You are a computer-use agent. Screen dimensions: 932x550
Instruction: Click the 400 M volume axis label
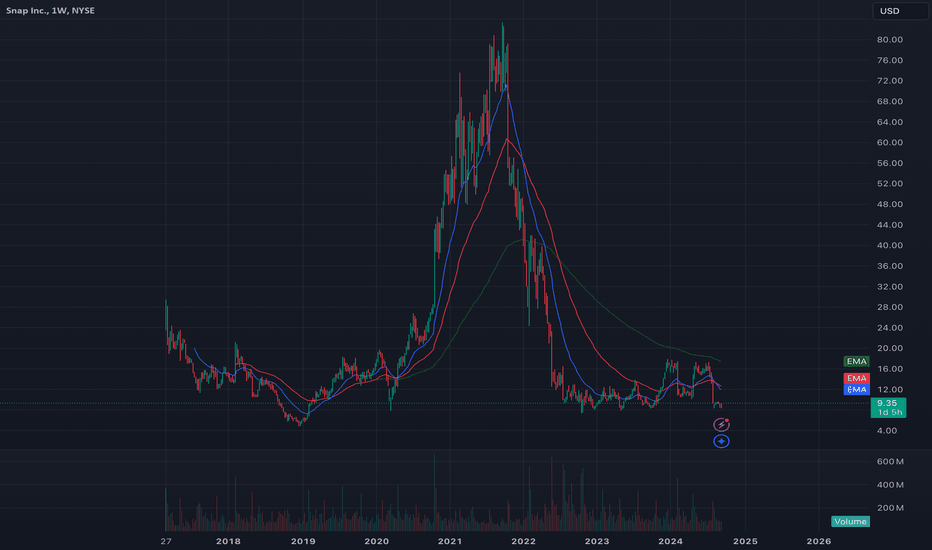click(x=890, y=485)
